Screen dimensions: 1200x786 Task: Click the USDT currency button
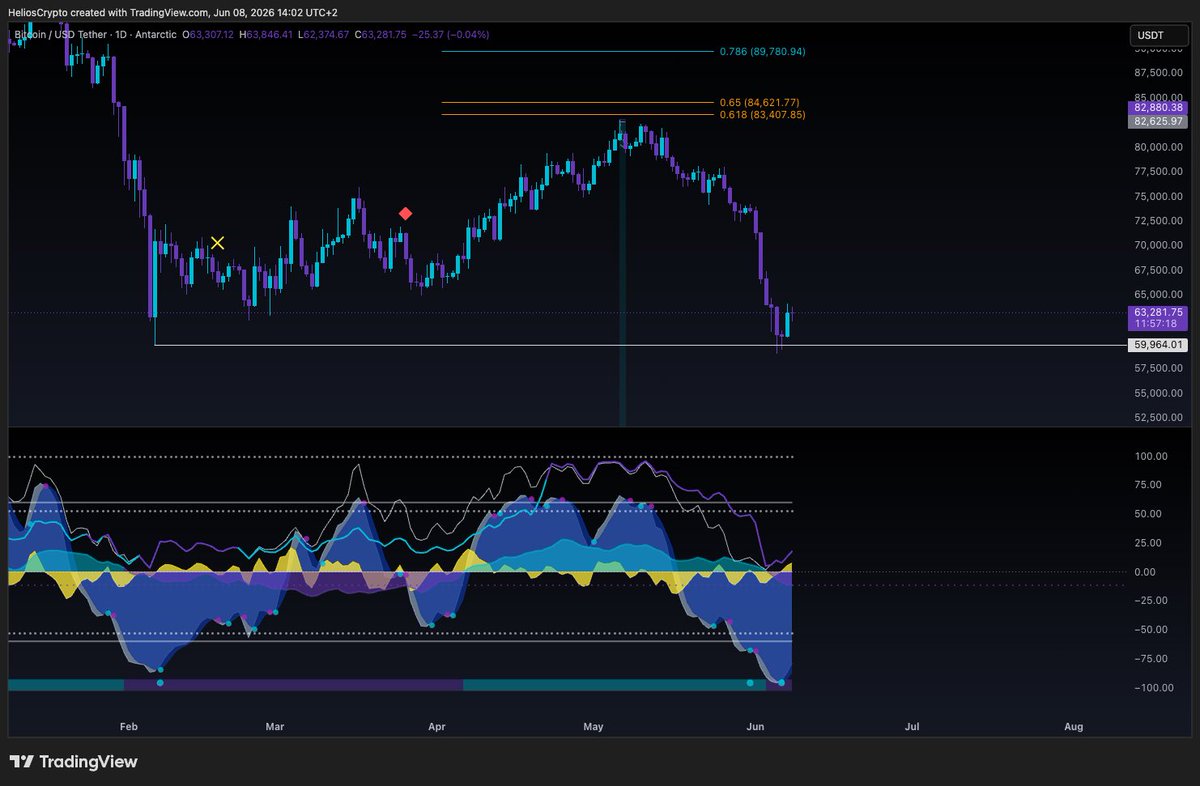click(1159, 36)
